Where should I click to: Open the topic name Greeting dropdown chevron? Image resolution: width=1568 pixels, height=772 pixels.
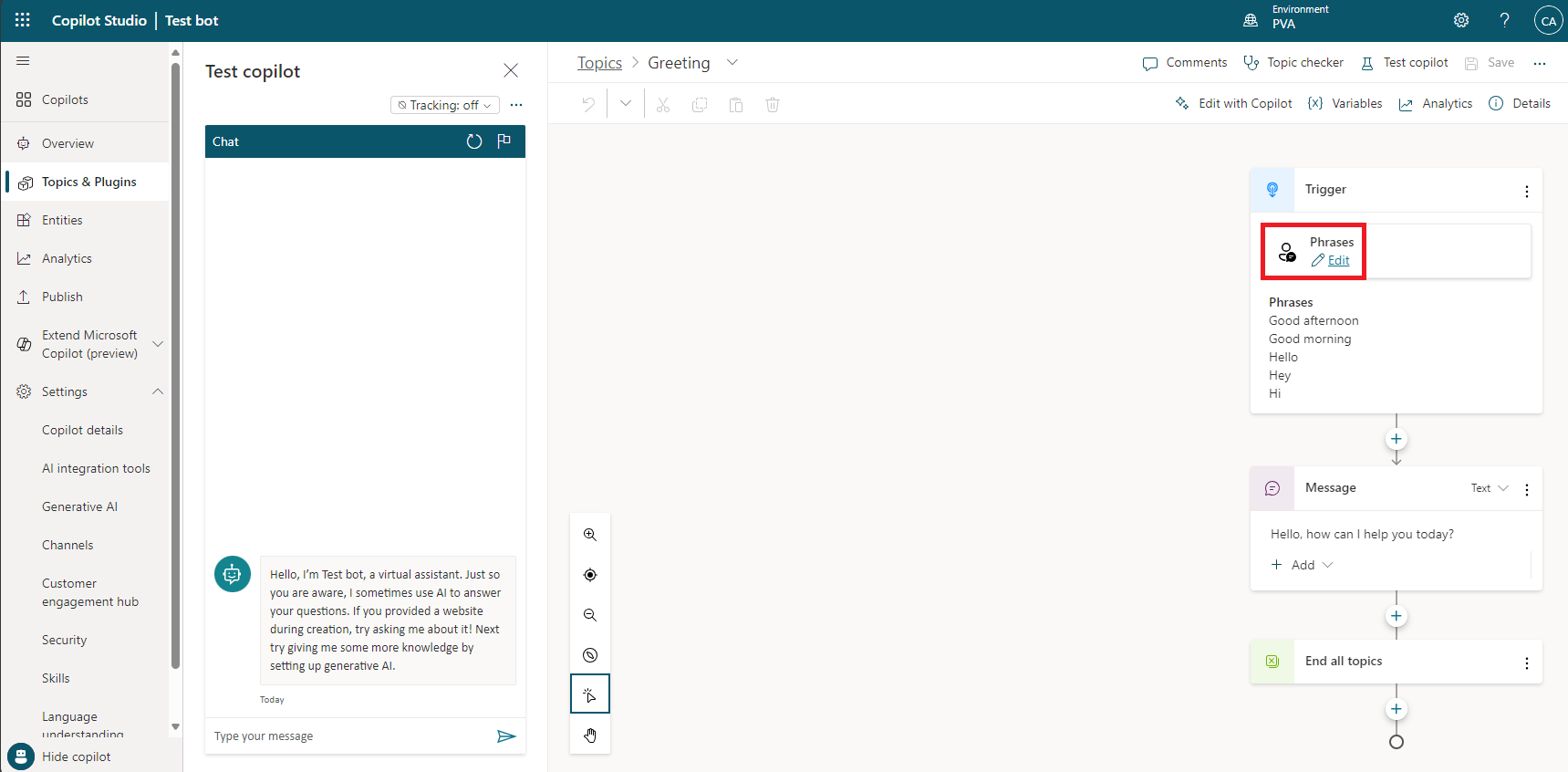point(732,63)
